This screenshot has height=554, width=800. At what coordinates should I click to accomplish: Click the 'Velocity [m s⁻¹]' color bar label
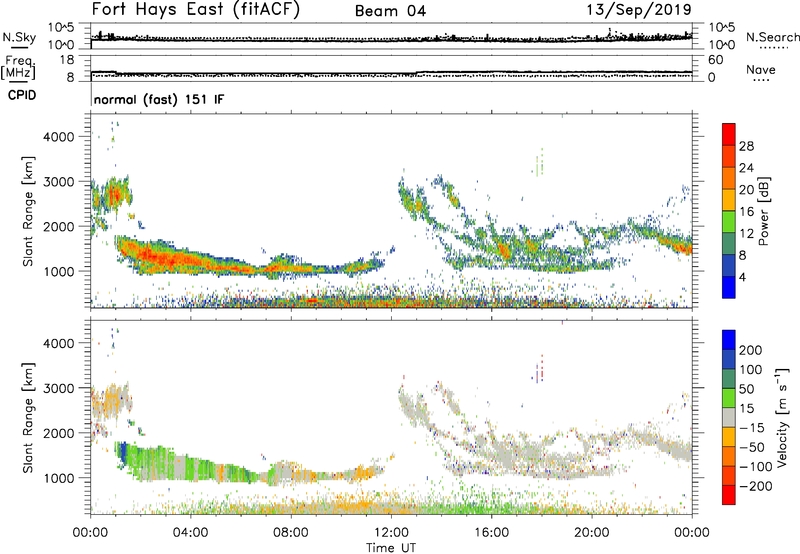[x=781, y=417]
